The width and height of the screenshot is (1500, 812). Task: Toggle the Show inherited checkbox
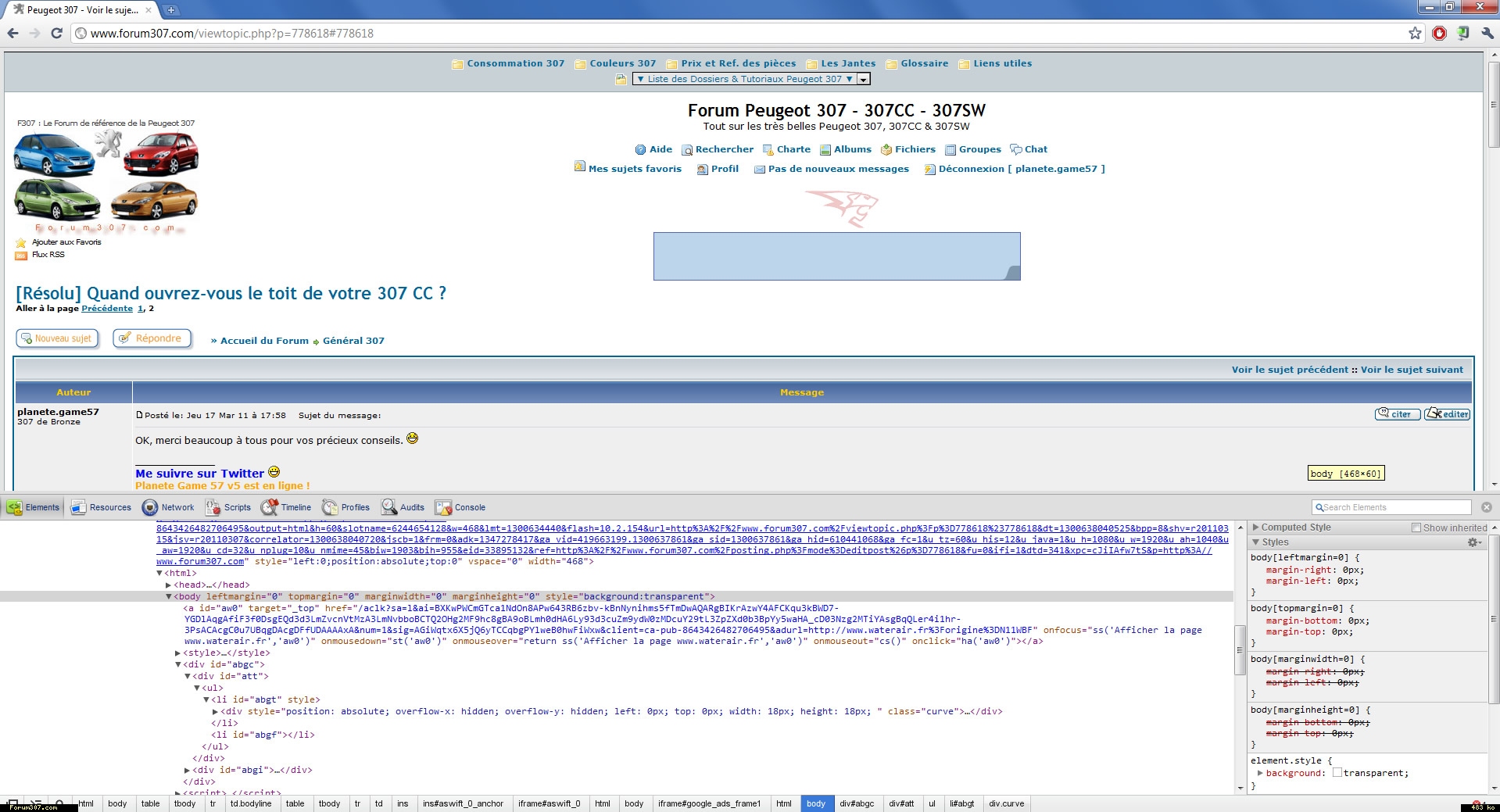pyautogui.click(x=1416, y=528)
